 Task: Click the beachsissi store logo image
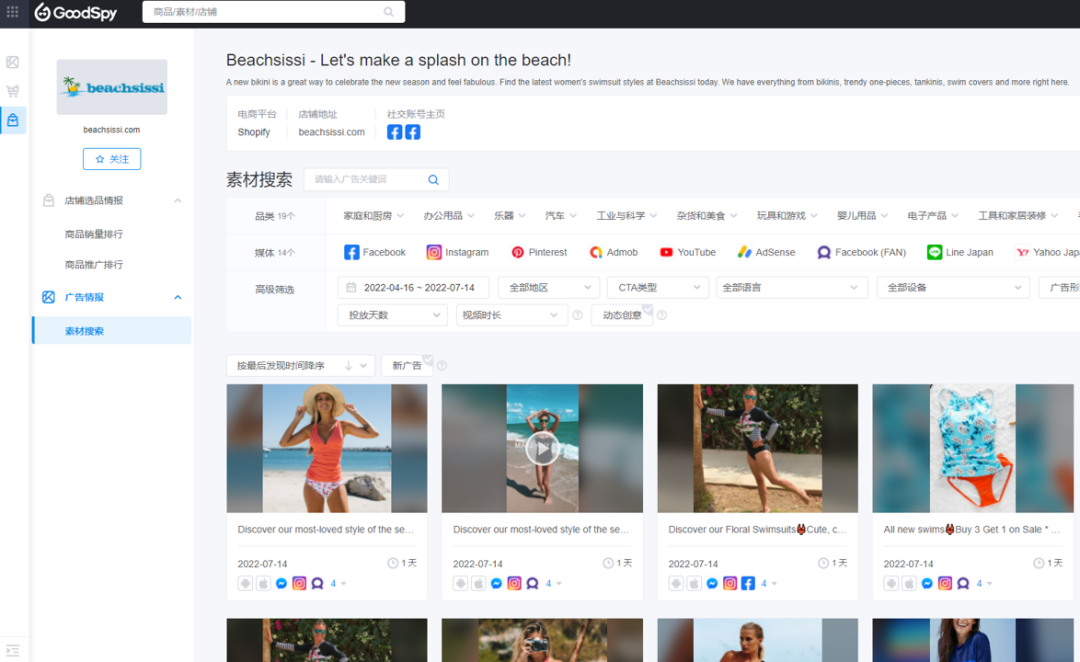(x=112, y=87)
